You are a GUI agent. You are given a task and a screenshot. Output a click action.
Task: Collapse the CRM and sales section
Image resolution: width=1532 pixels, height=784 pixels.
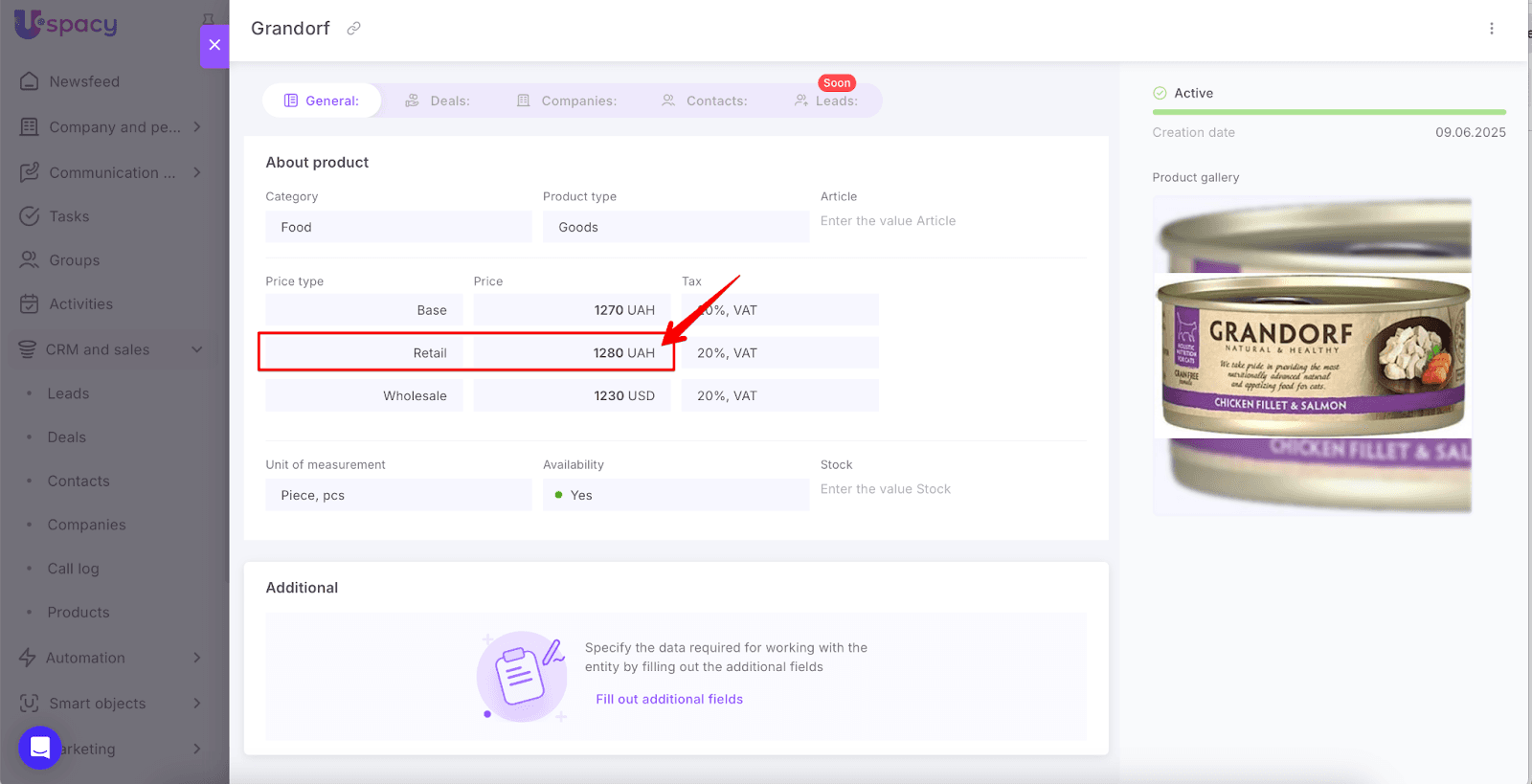[197, 349]
